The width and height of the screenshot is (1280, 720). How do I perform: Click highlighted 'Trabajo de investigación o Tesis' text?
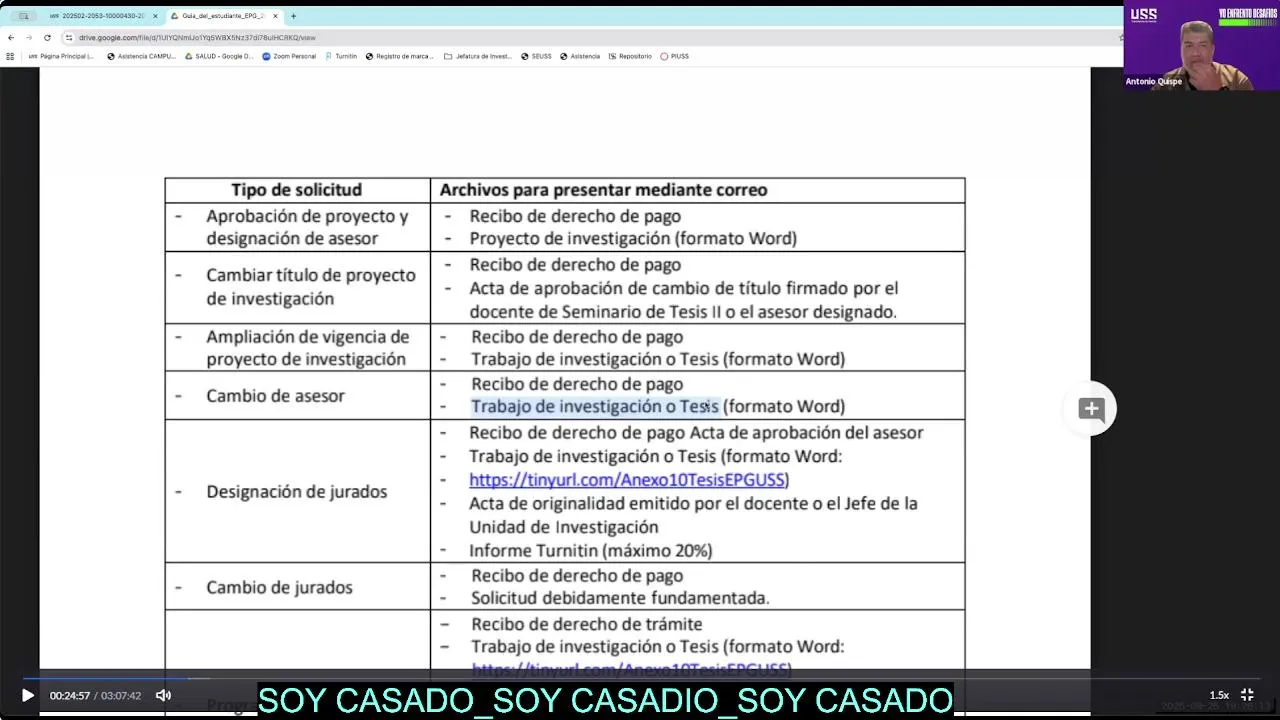click(x=595, y=407)
